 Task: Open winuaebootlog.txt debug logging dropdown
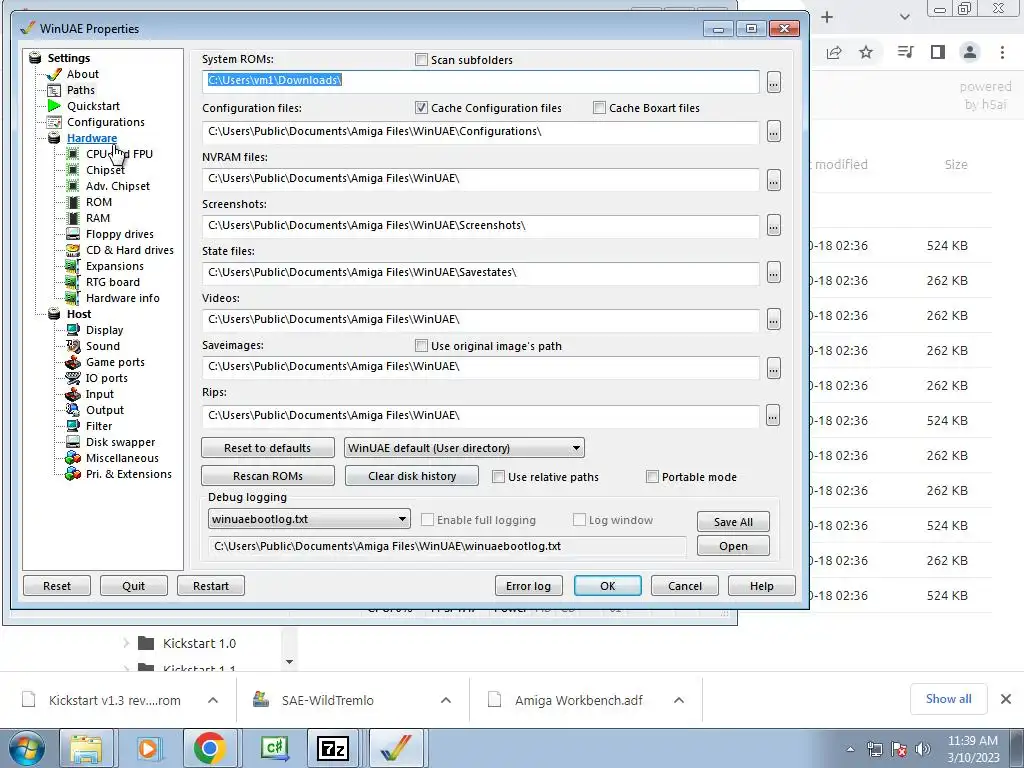pos(309,519)
